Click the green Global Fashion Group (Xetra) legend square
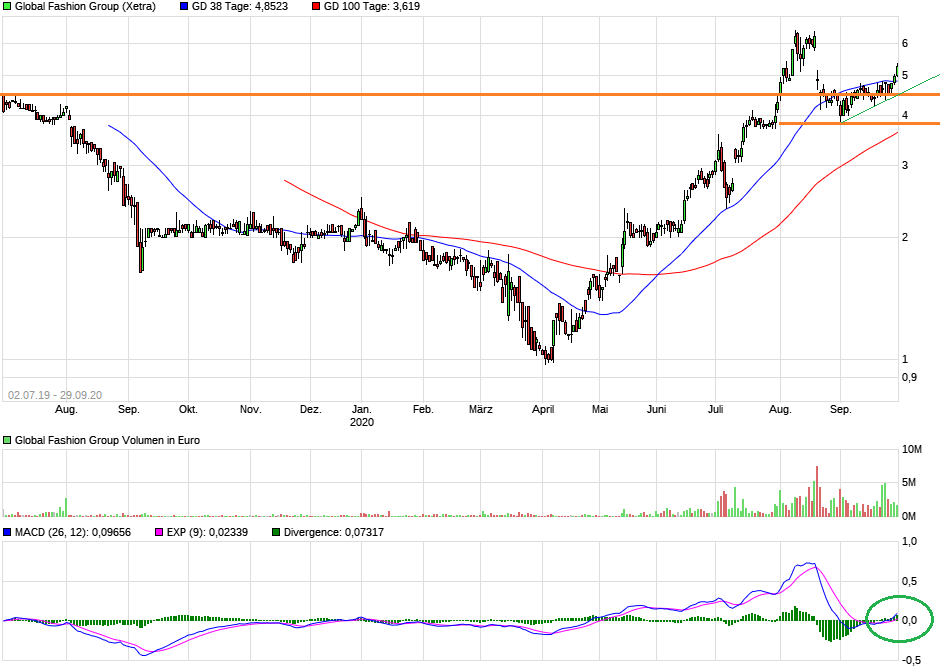The image size is (940, 670). [7, 7]
